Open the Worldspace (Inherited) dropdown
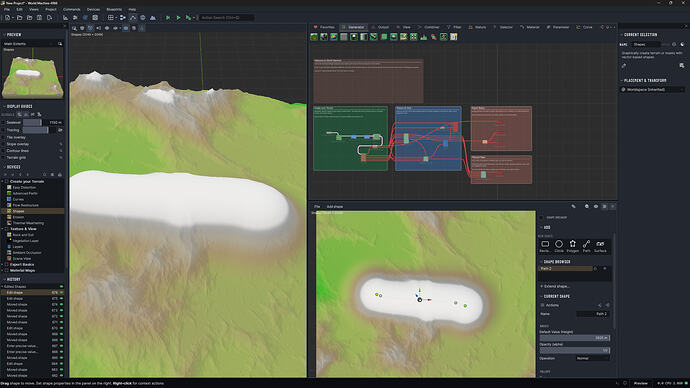This screenshot has width=690, height=388. (653, 90)
